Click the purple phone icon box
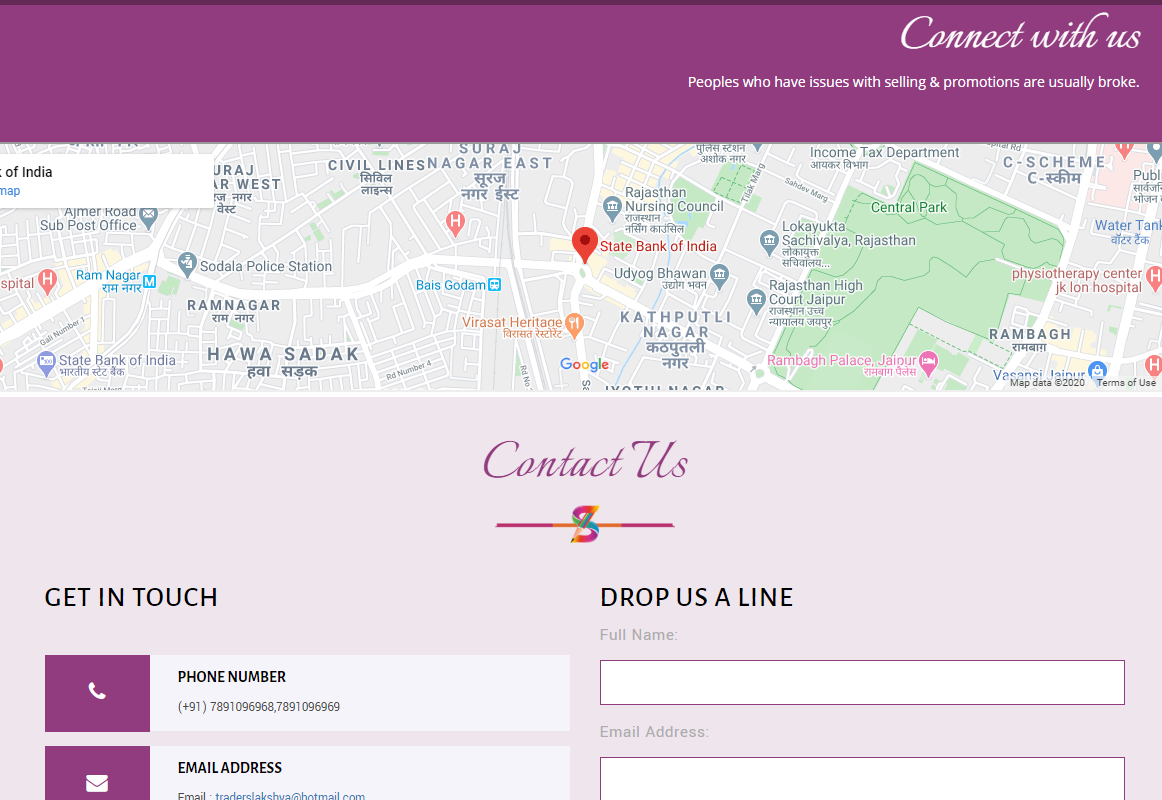This screenshot has height=800, width=1162. pos(97,692)
